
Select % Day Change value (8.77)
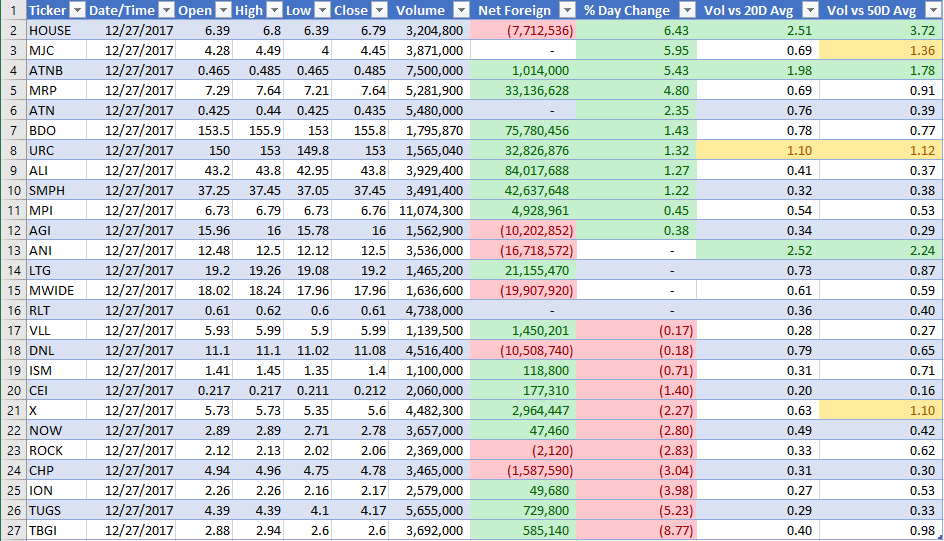636,530
